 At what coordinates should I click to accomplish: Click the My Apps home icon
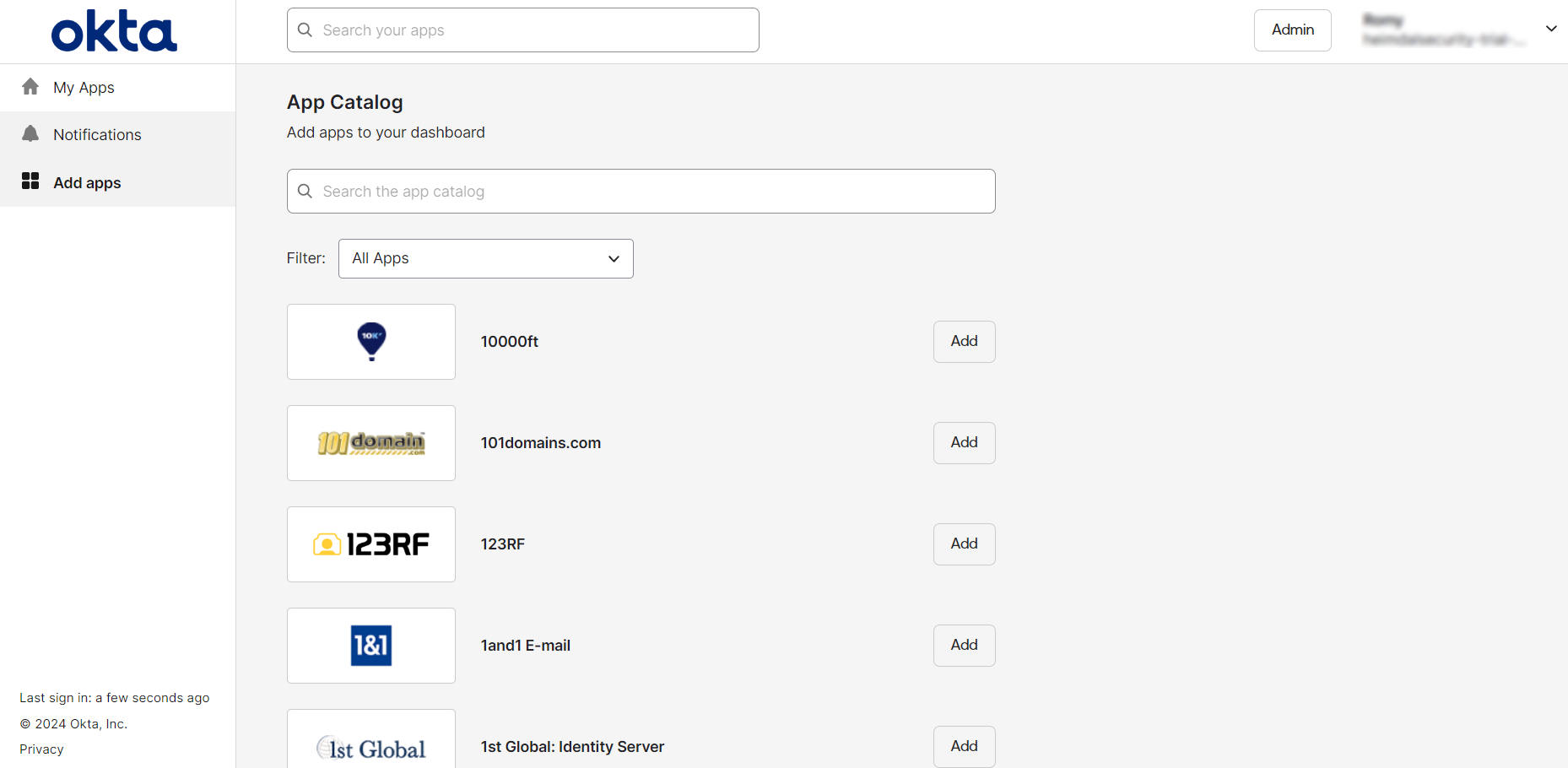click(30, 87)
